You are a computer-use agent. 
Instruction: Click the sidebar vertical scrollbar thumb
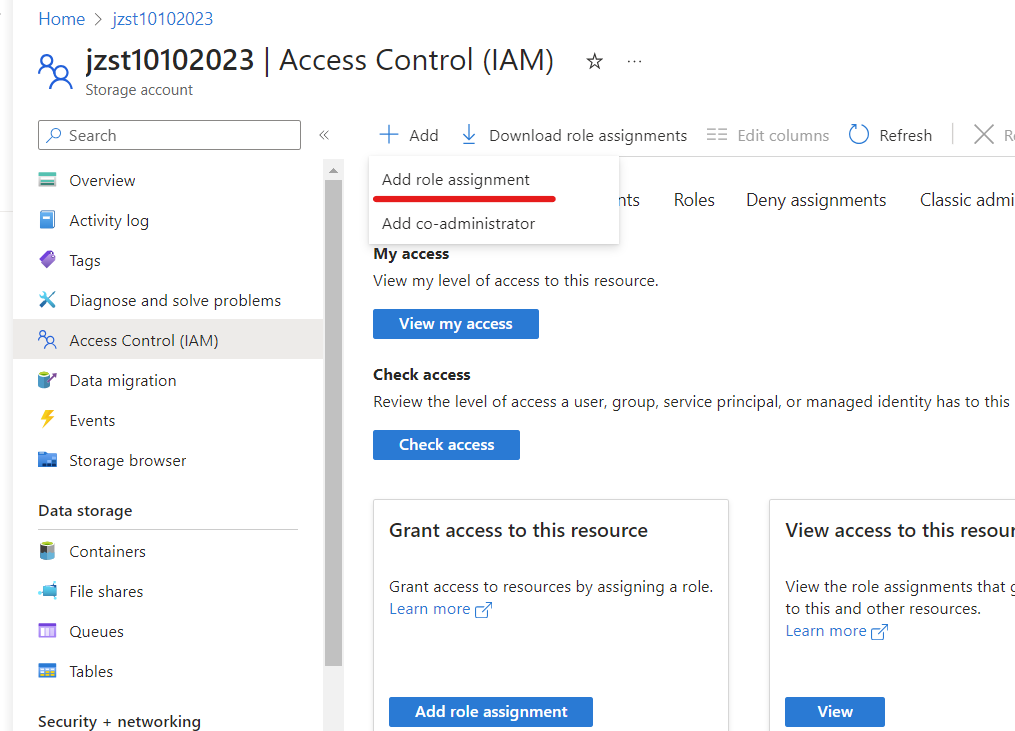(333, 423)
